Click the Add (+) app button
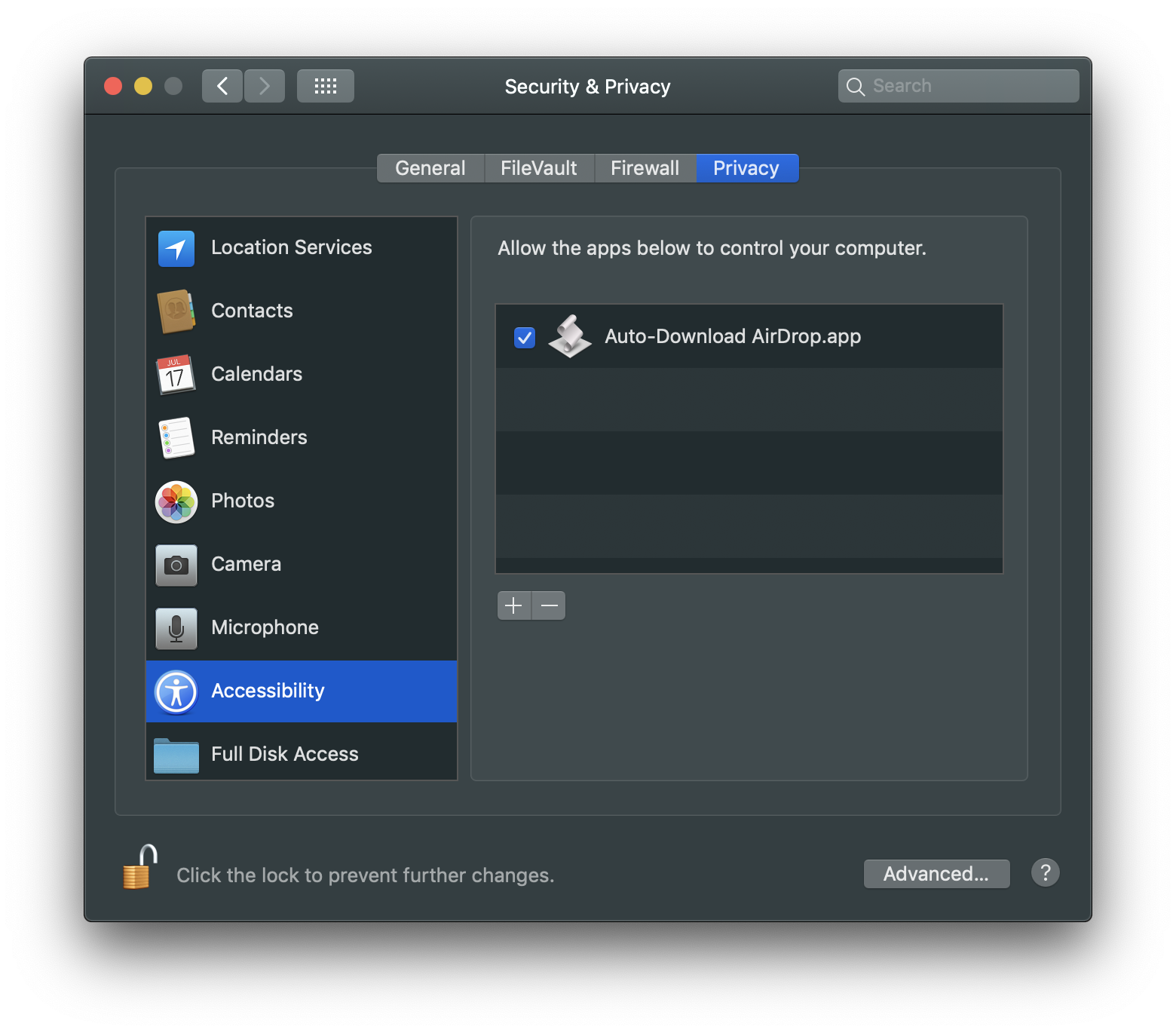This screenshot has height=1033, width=1176. pyautogui.click(x=513, y=605)
